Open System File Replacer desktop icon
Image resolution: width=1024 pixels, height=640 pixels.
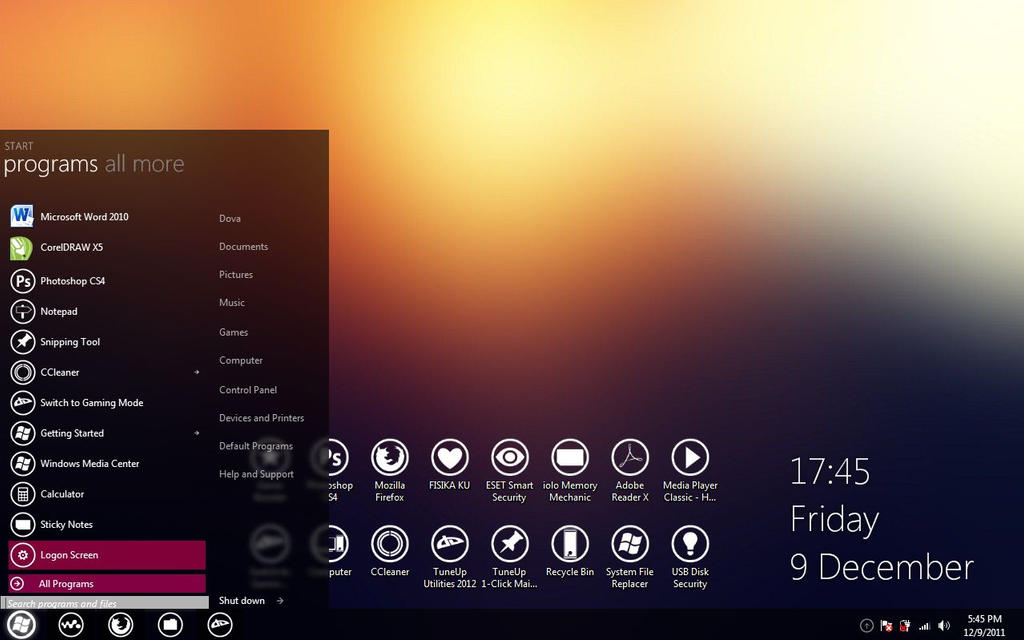pyautogui.click(x=630, y=557)
